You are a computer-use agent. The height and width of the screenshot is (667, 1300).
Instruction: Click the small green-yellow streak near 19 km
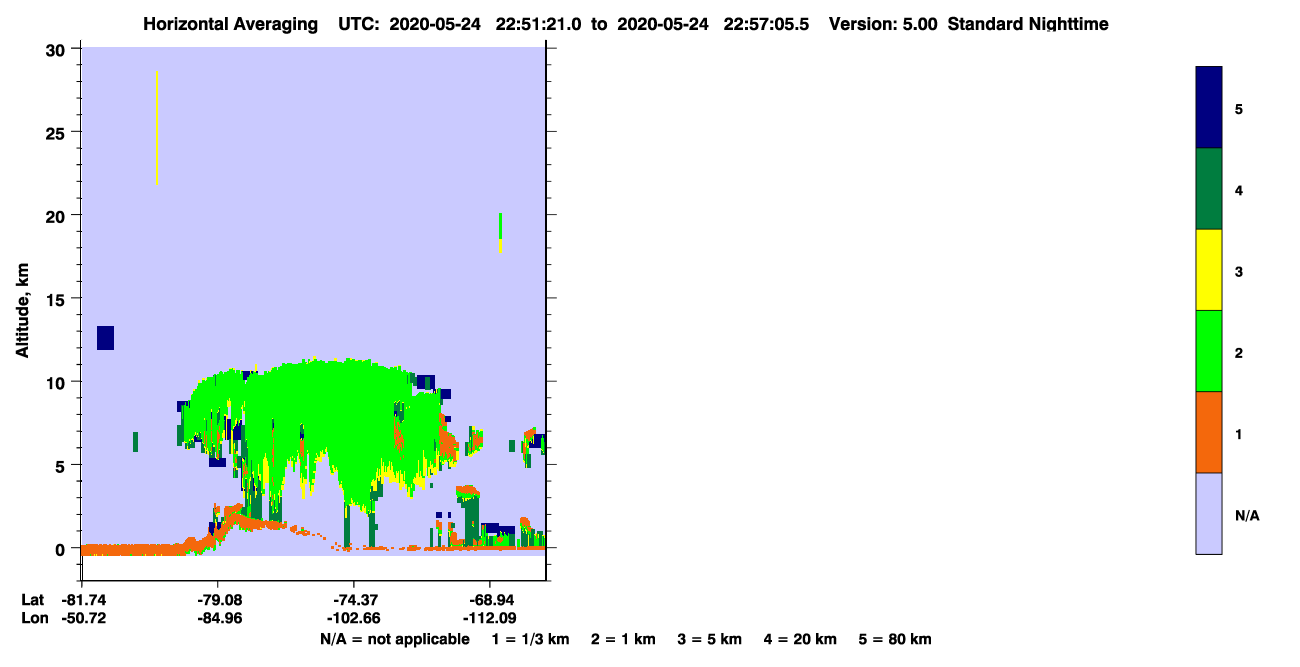(500, 233)
